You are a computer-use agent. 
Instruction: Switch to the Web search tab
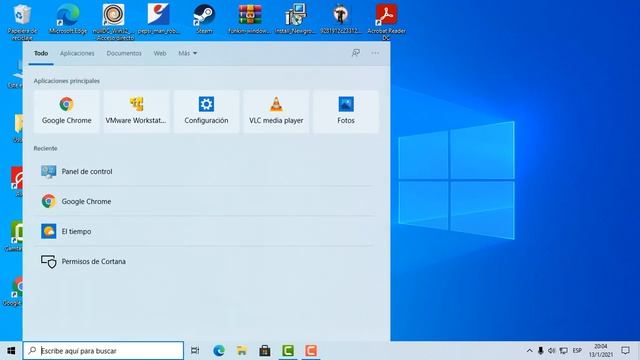160,53
